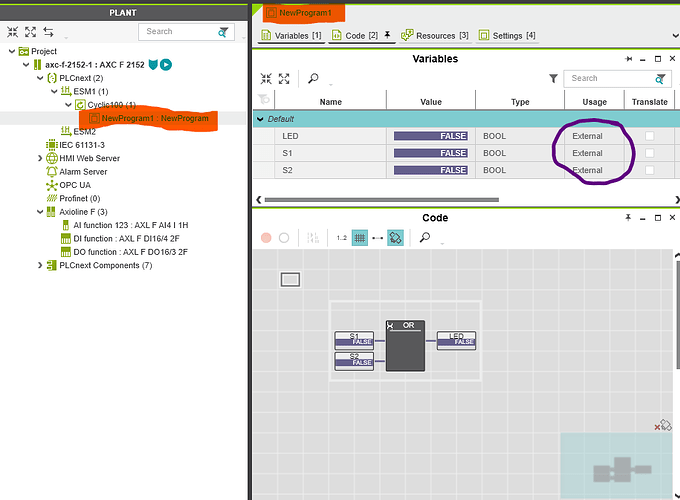Click the LED output variable in diagram

tap(456, 341)
